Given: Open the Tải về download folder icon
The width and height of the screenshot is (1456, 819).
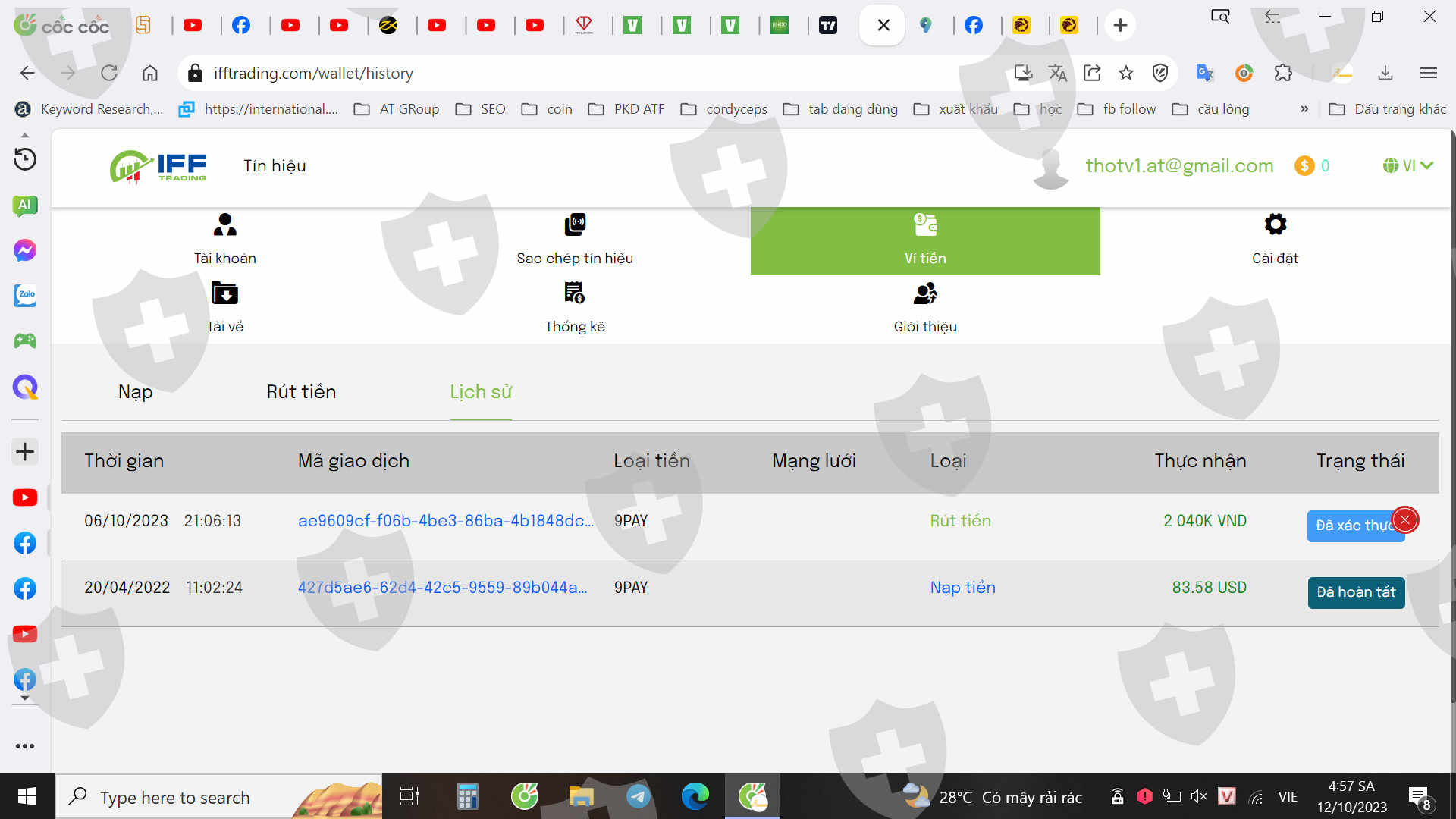Looking at the screenshot, I should point(225,293).
